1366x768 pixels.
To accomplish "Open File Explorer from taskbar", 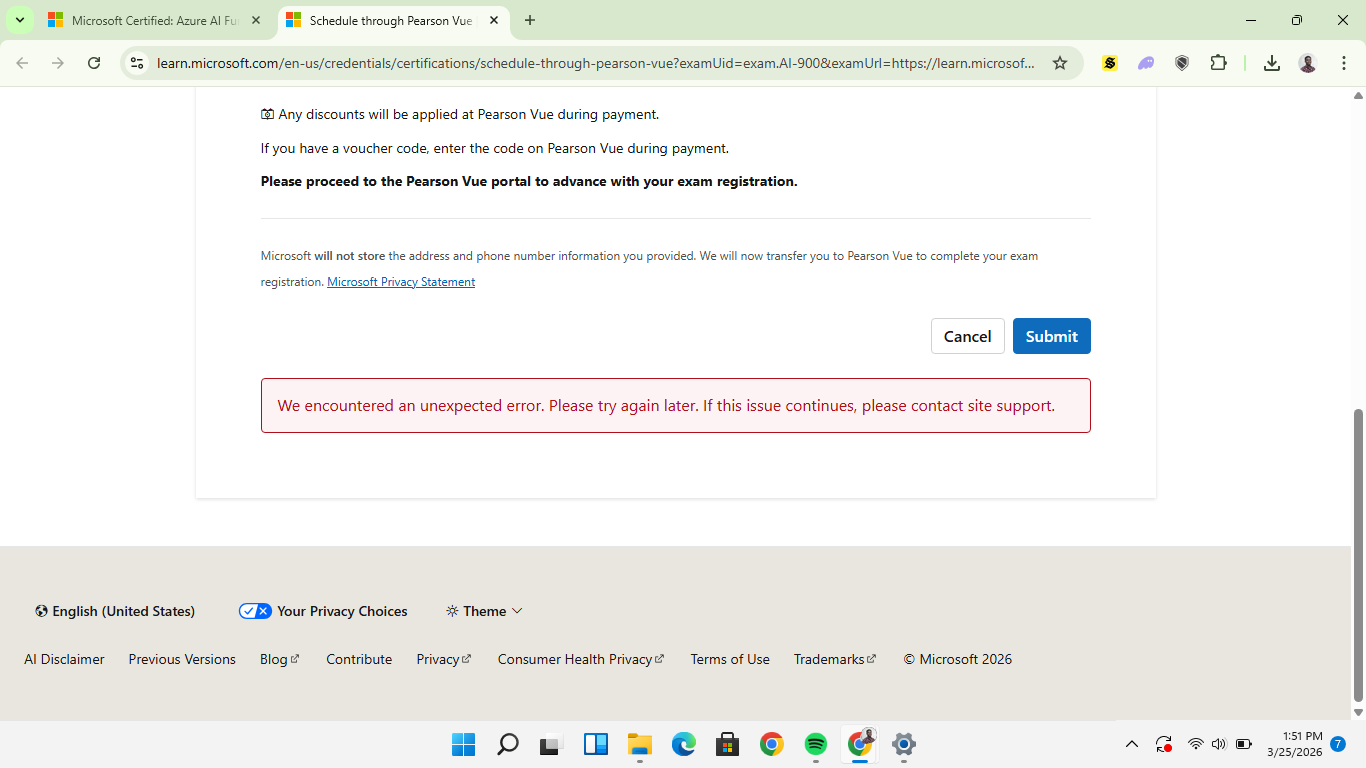I will (x=640, y=744).
